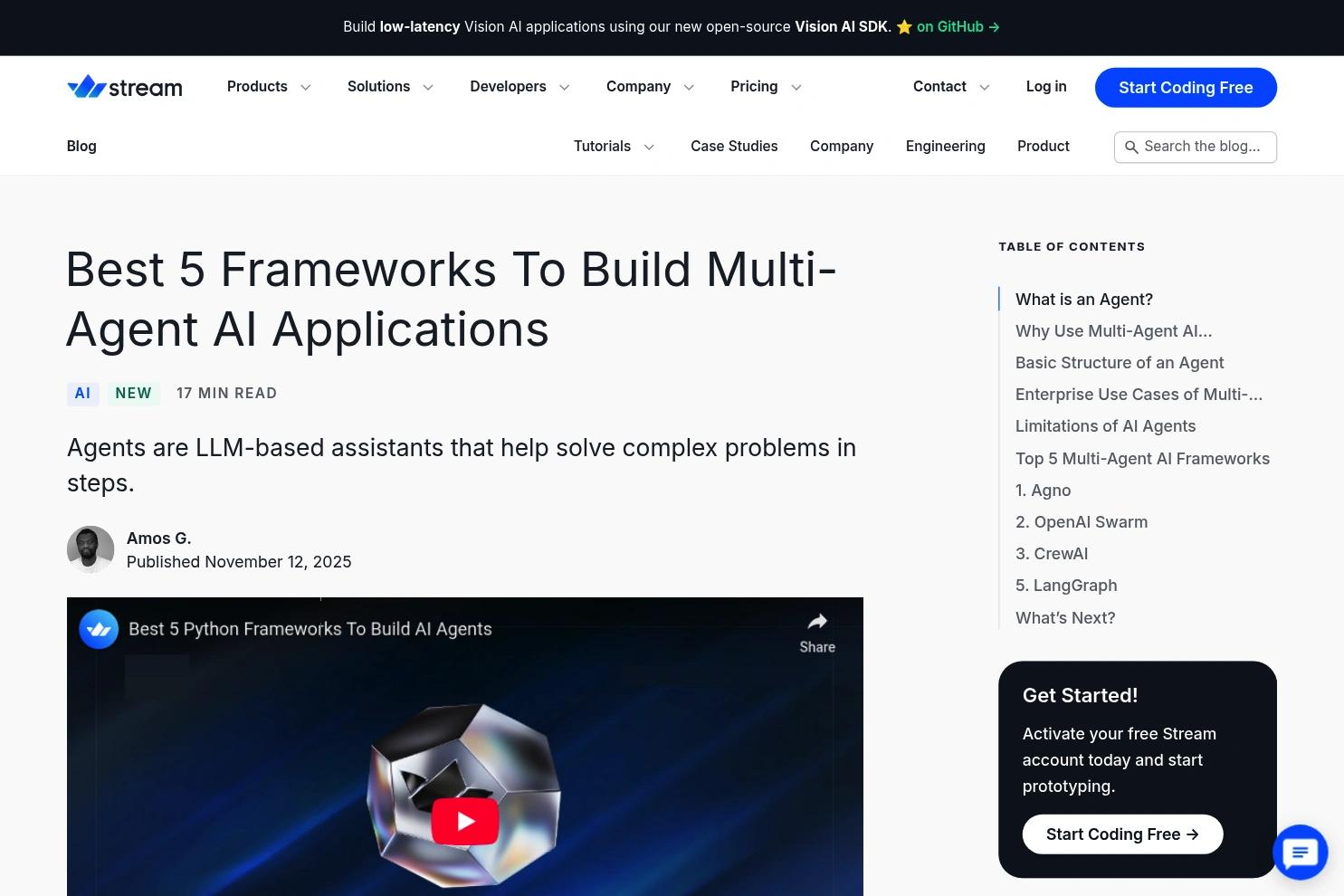The image size is (1344, 896).
Task: Jump to Enterprise Use Cases section
Action: point(1139,395)
